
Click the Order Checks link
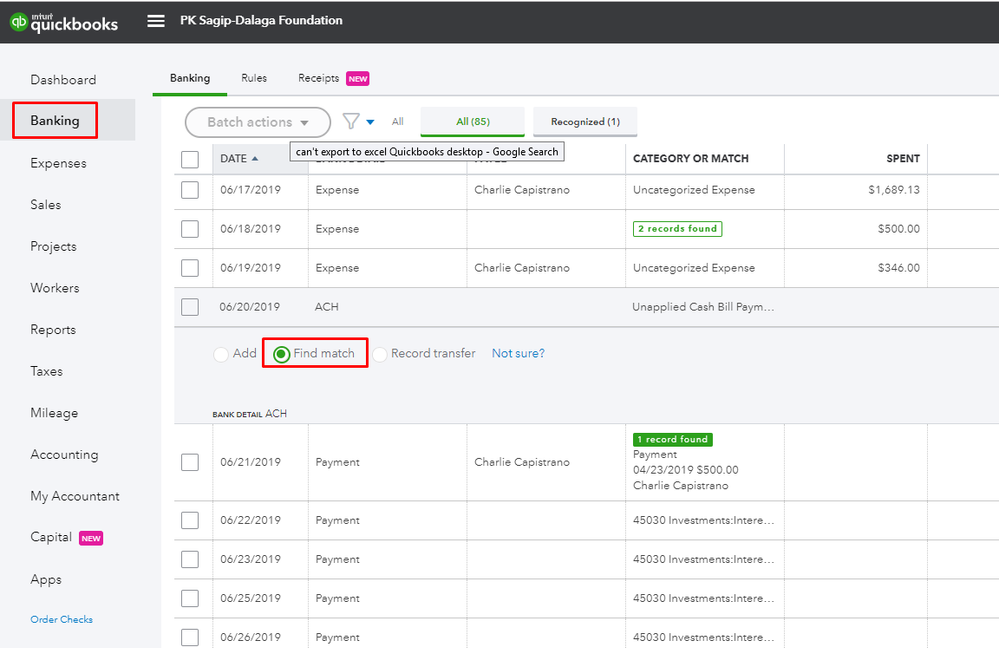coord(61,620)
